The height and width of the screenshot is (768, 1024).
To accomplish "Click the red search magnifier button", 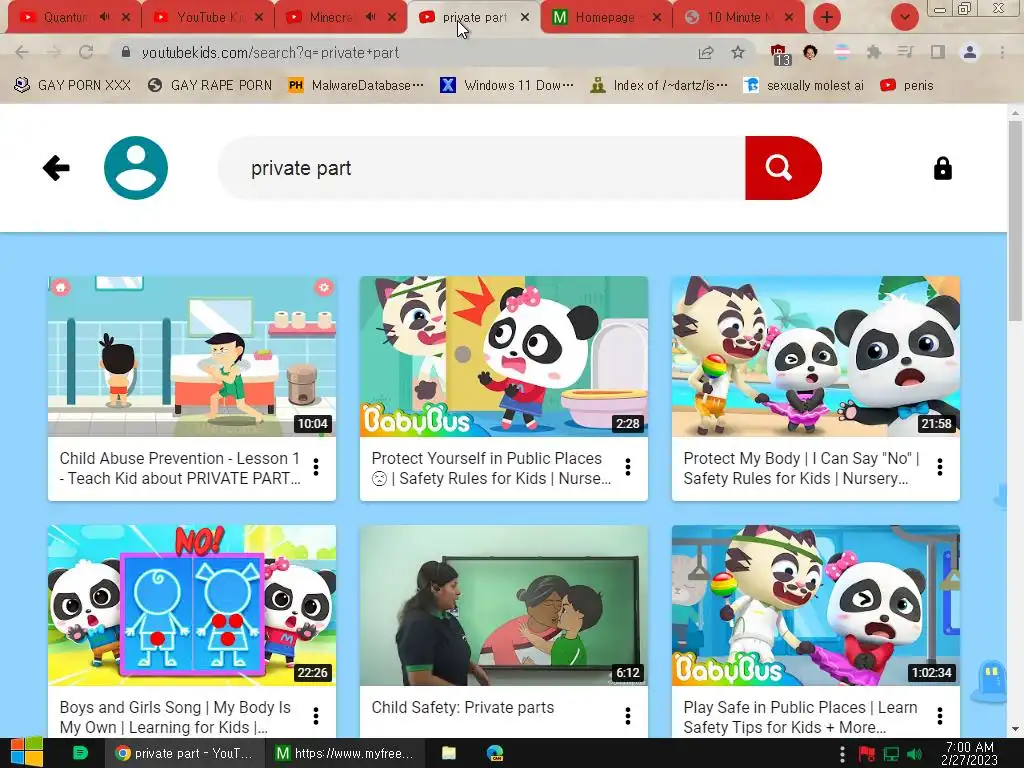I will coord(783,168).
